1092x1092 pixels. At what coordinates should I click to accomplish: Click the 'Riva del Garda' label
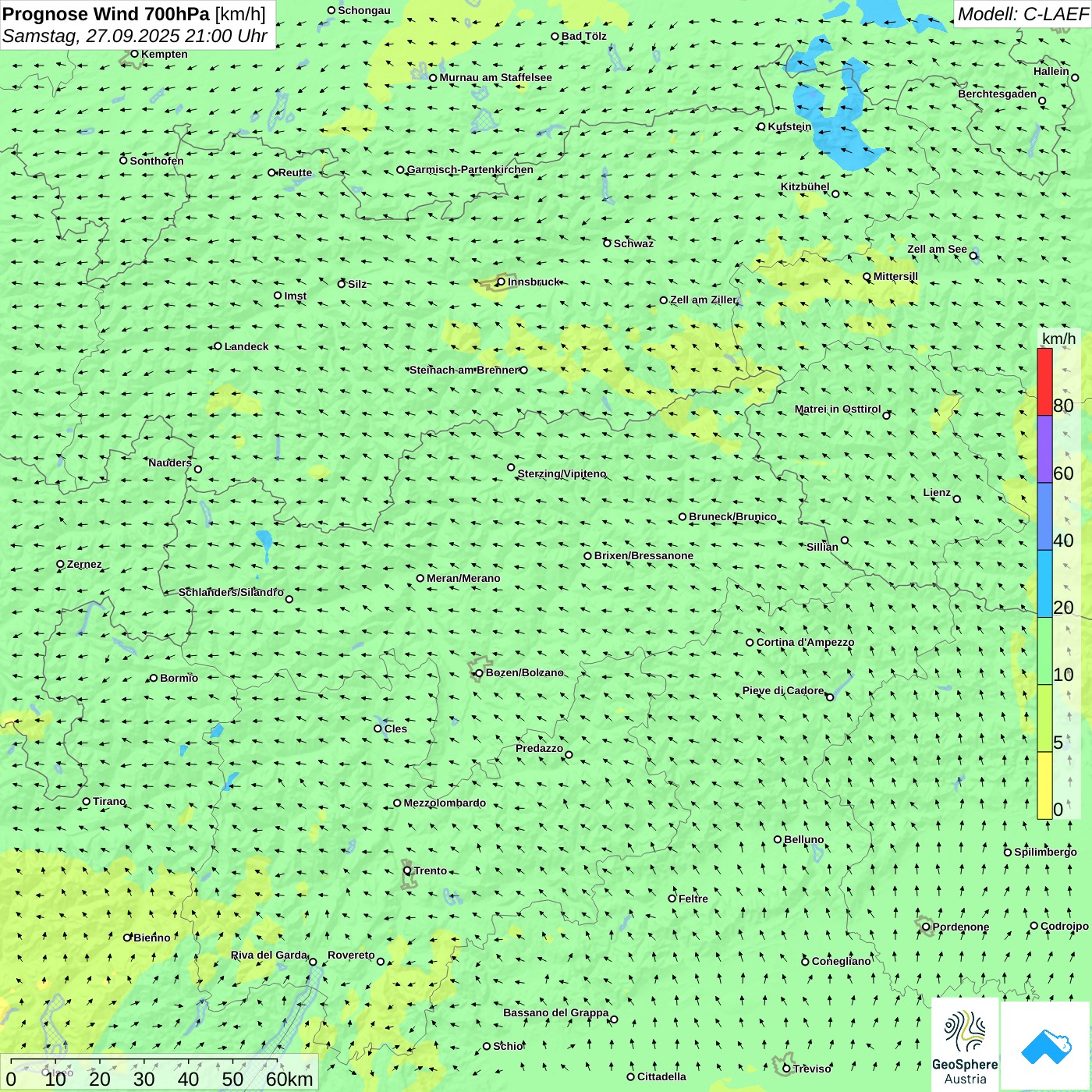(269, 955)
